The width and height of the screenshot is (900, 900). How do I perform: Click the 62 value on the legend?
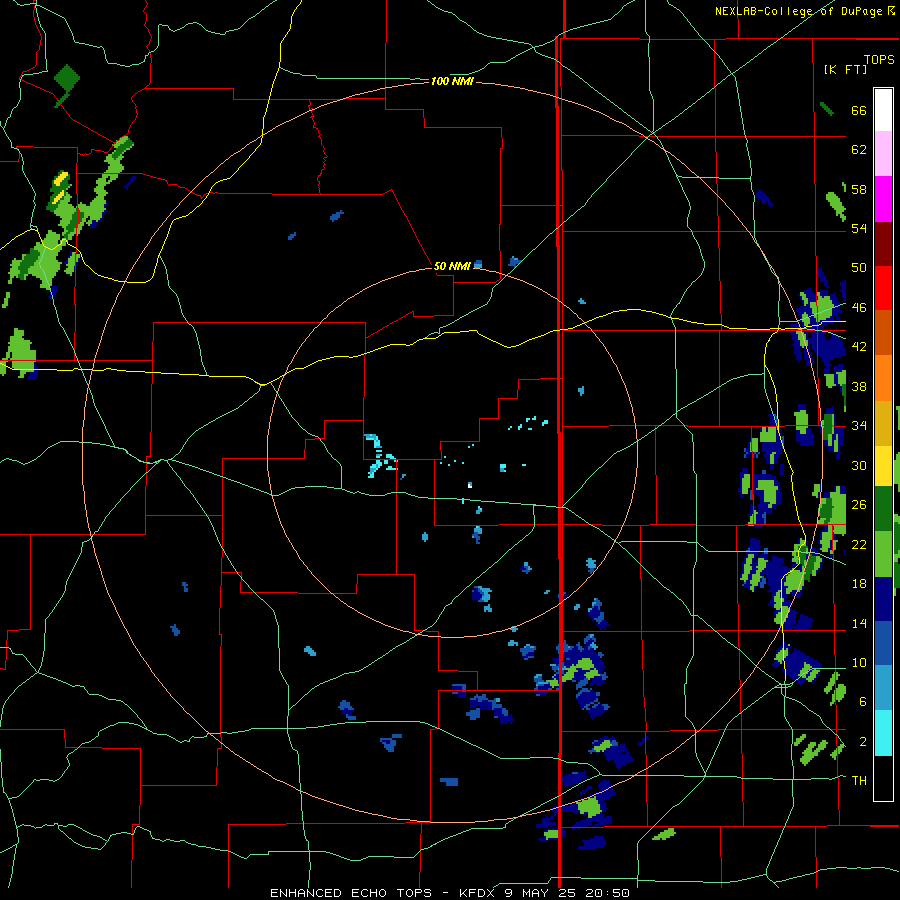tap(859, 150)
